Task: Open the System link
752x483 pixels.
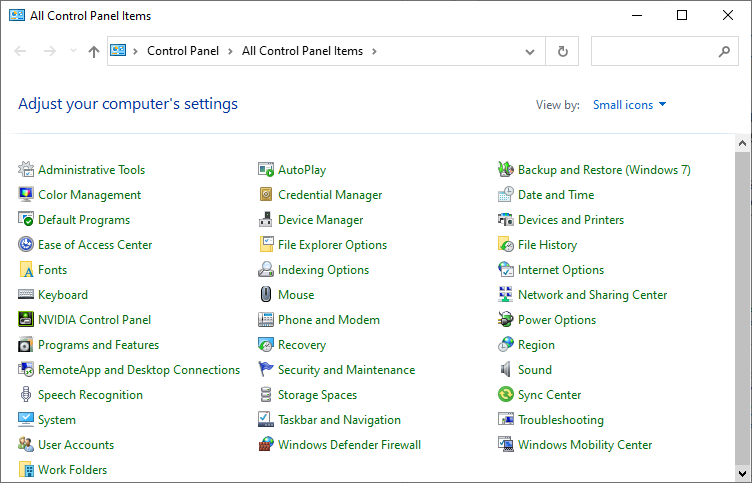Action: click(x=57, y=420)
